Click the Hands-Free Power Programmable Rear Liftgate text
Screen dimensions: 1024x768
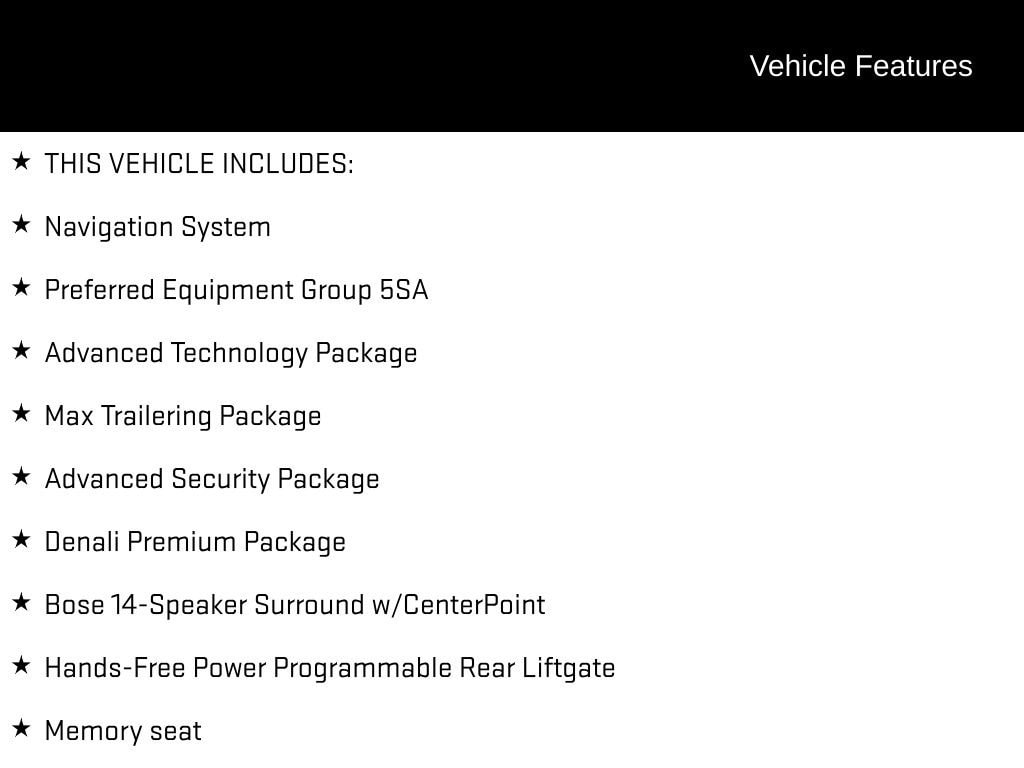coord(330,668)
